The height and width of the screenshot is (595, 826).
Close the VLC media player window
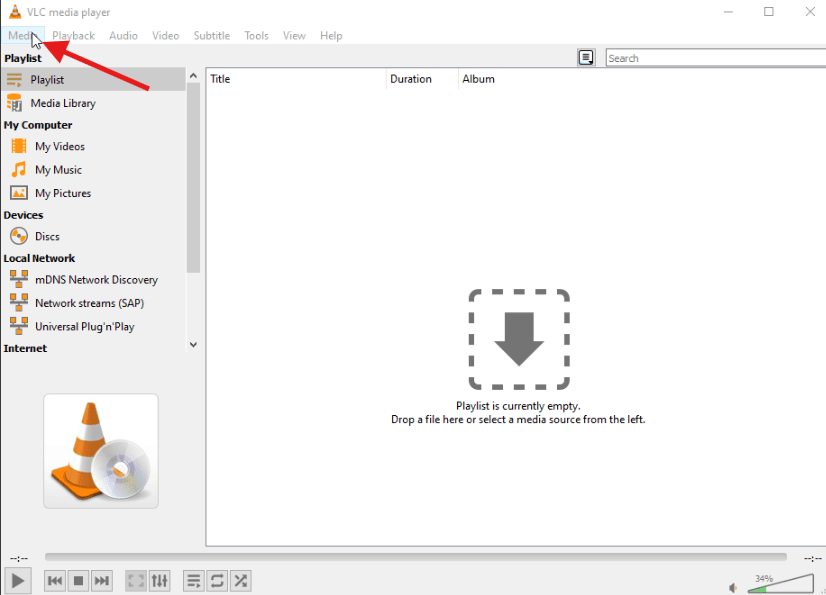(x=810, y=12)
